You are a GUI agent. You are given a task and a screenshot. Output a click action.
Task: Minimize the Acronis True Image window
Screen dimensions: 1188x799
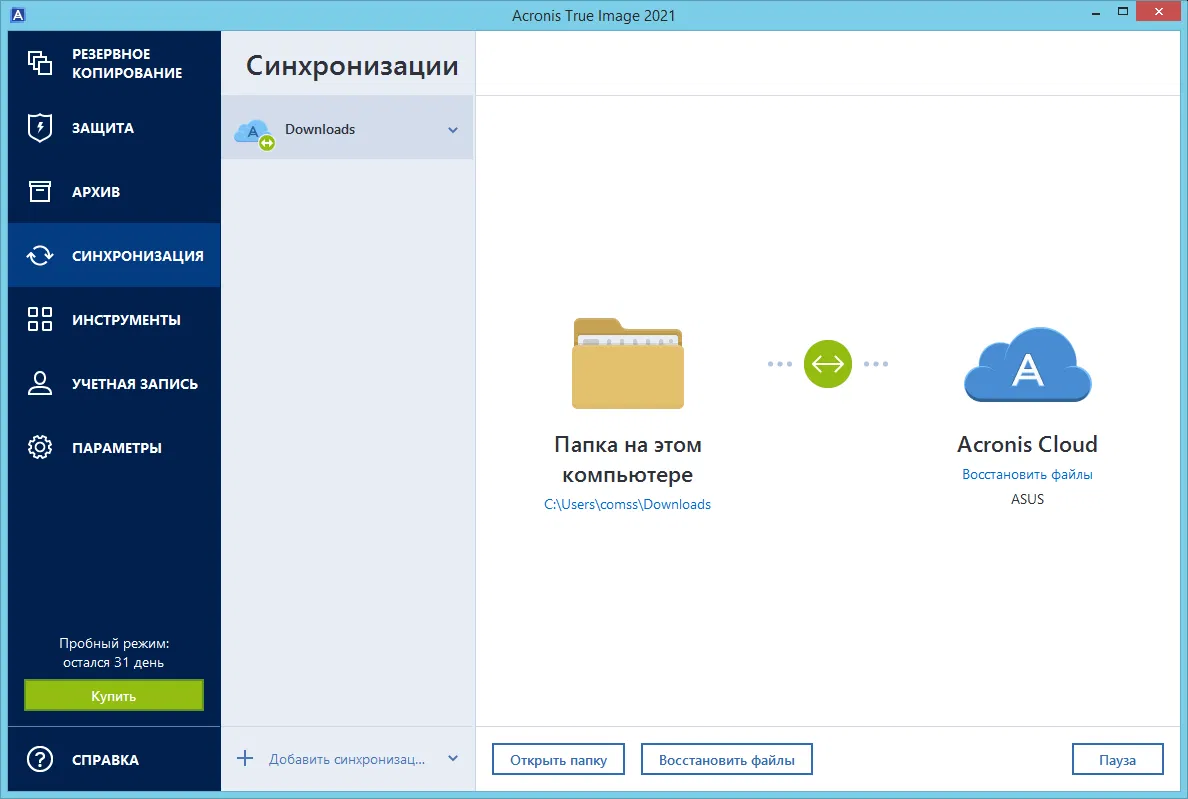[x=1096, y=14]
